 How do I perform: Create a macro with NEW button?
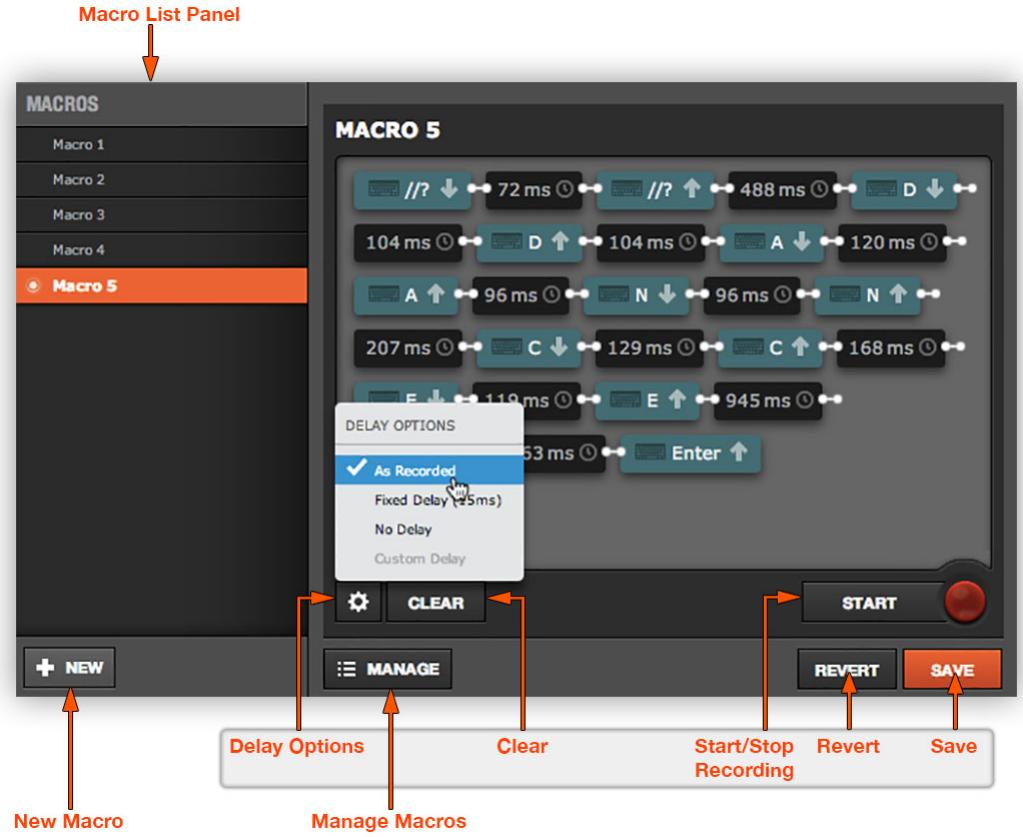coord(69,667)
